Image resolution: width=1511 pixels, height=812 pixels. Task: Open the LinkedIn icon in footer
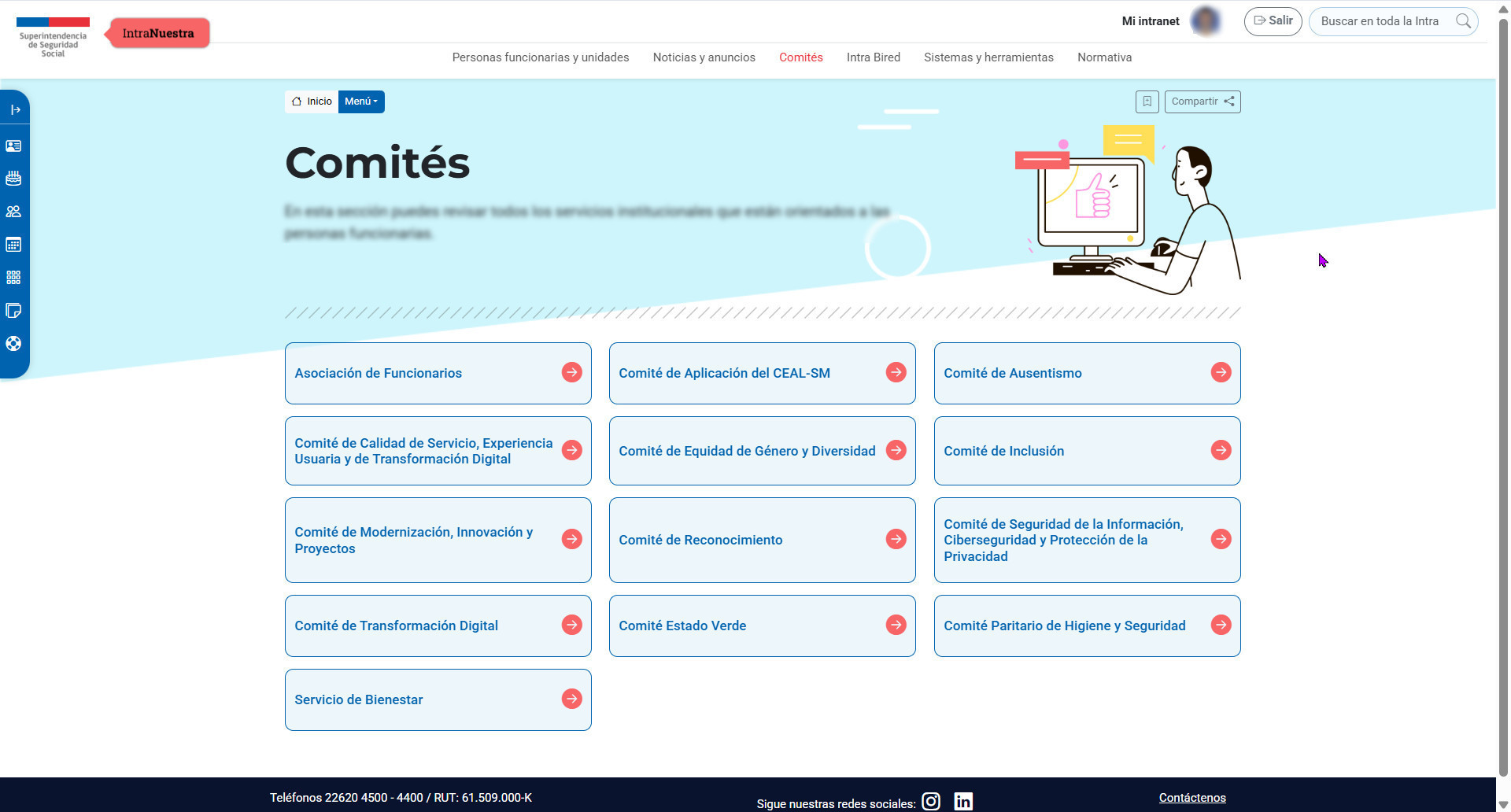963,801
